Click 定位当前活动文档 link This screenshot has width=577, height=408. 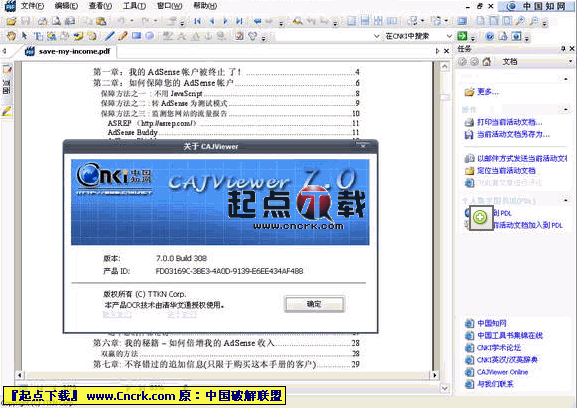tap(506, 170)
